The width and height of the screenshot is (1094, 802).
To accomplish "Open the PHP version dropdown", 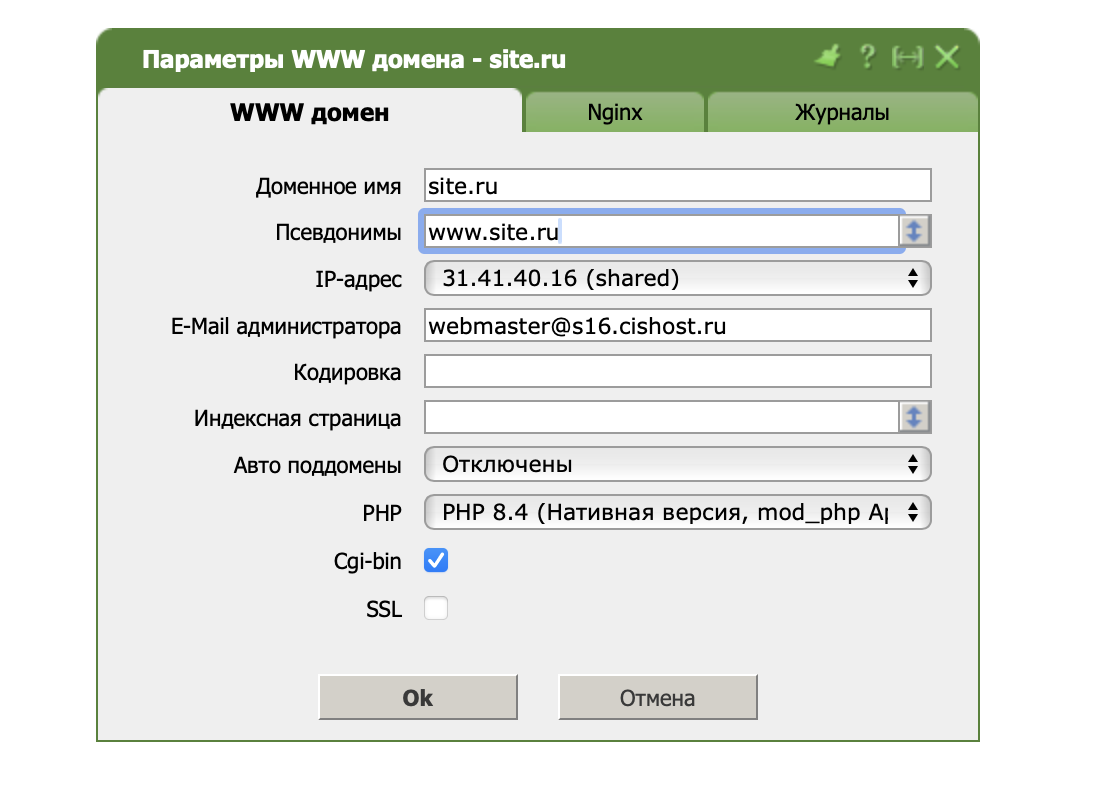I will coord(677,513).
